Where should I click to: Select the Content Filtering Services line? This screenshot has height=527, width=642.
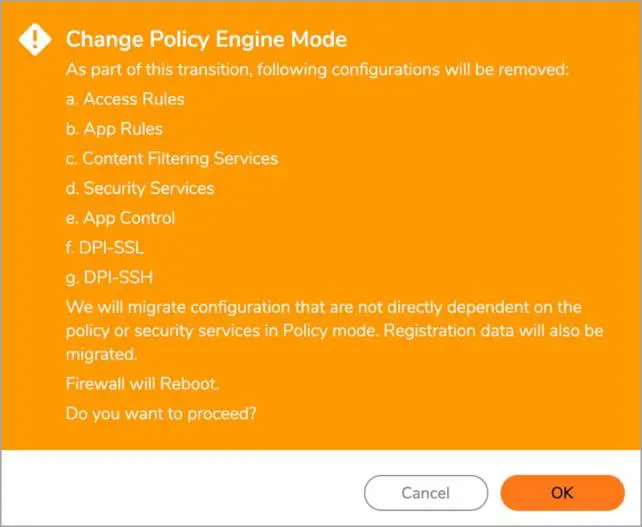[x=171, y=158]
